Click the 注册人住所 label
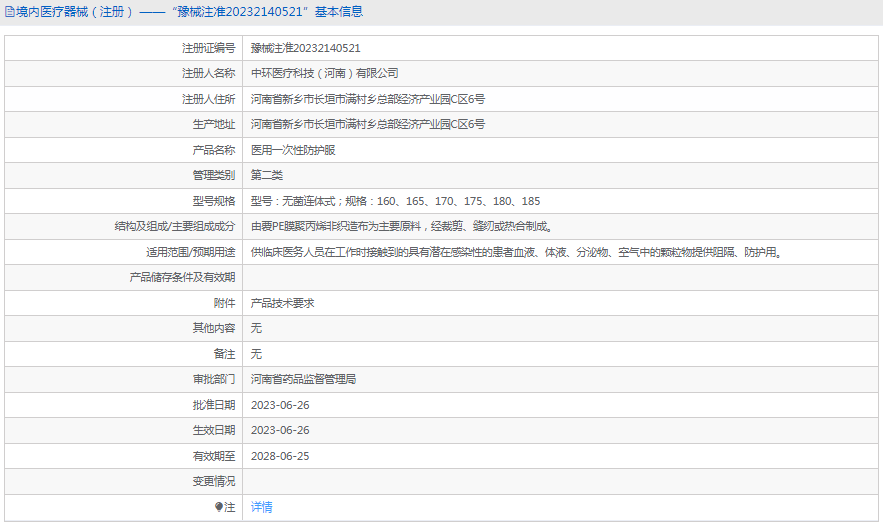The width and height of the screenshot is (883, 531). (208, 99)
